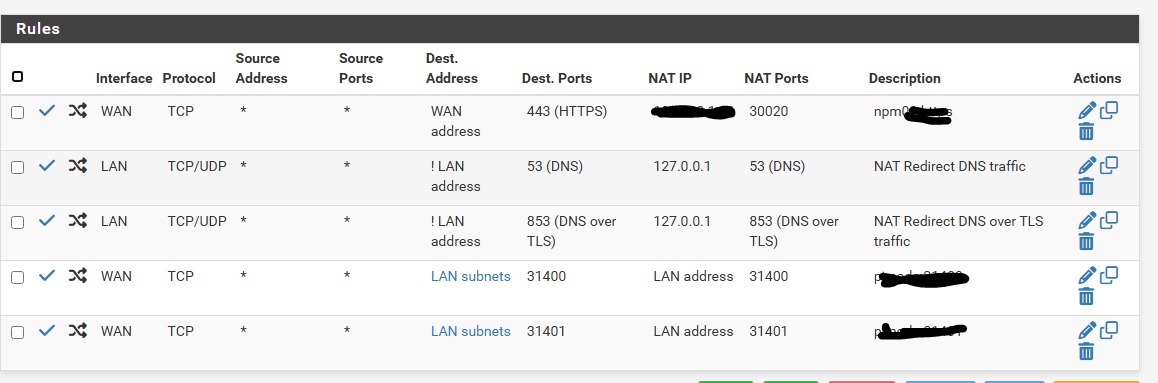The height and width of the screenshot is (383, 1158).
Task: Delete the port 31401 rule
Action: tap(1086, 351)
